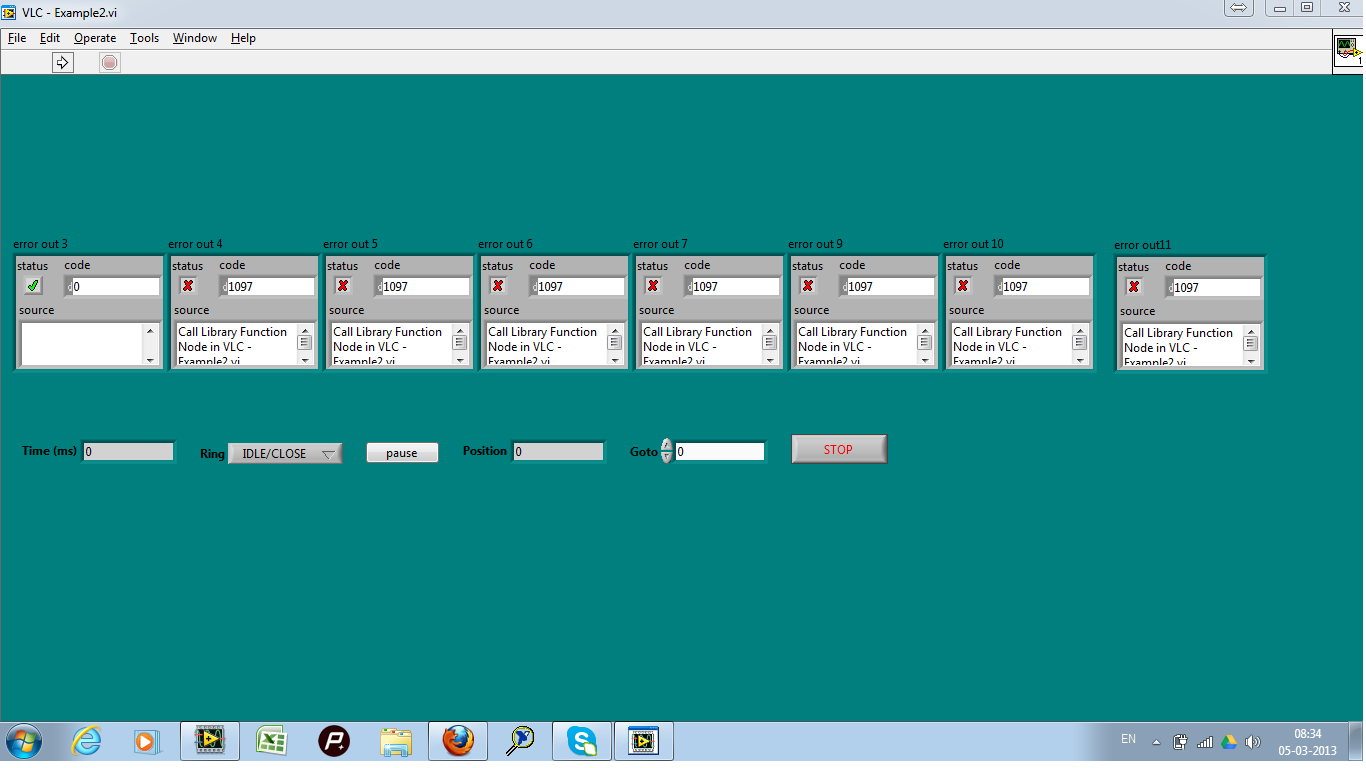This screenshot has width=1366, height=768.
Task: Open Windows Explorer folder taskbar icon
Action: 396,741
